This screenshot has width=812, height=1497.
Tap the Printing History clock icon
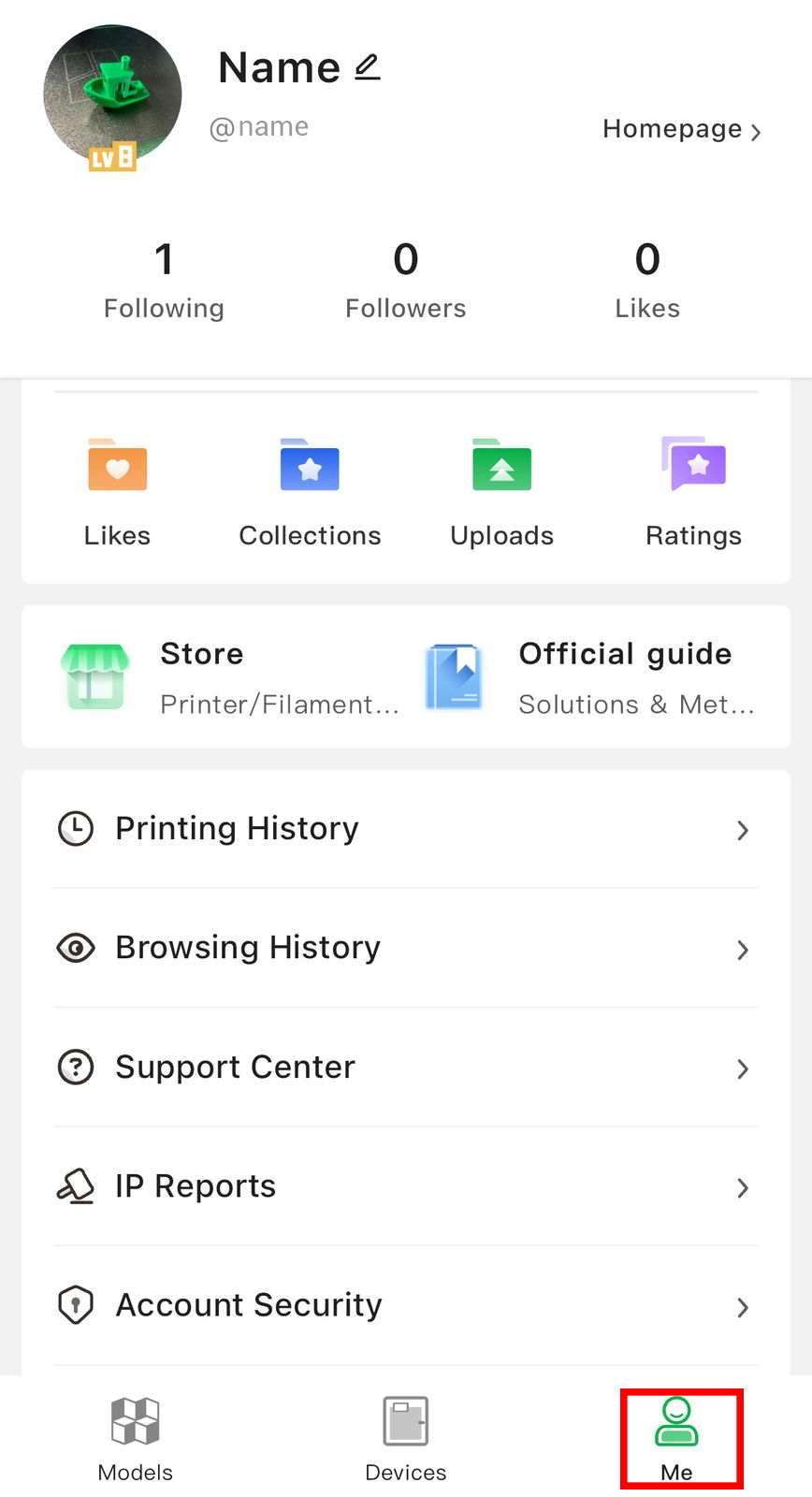(x=76, y=829)
